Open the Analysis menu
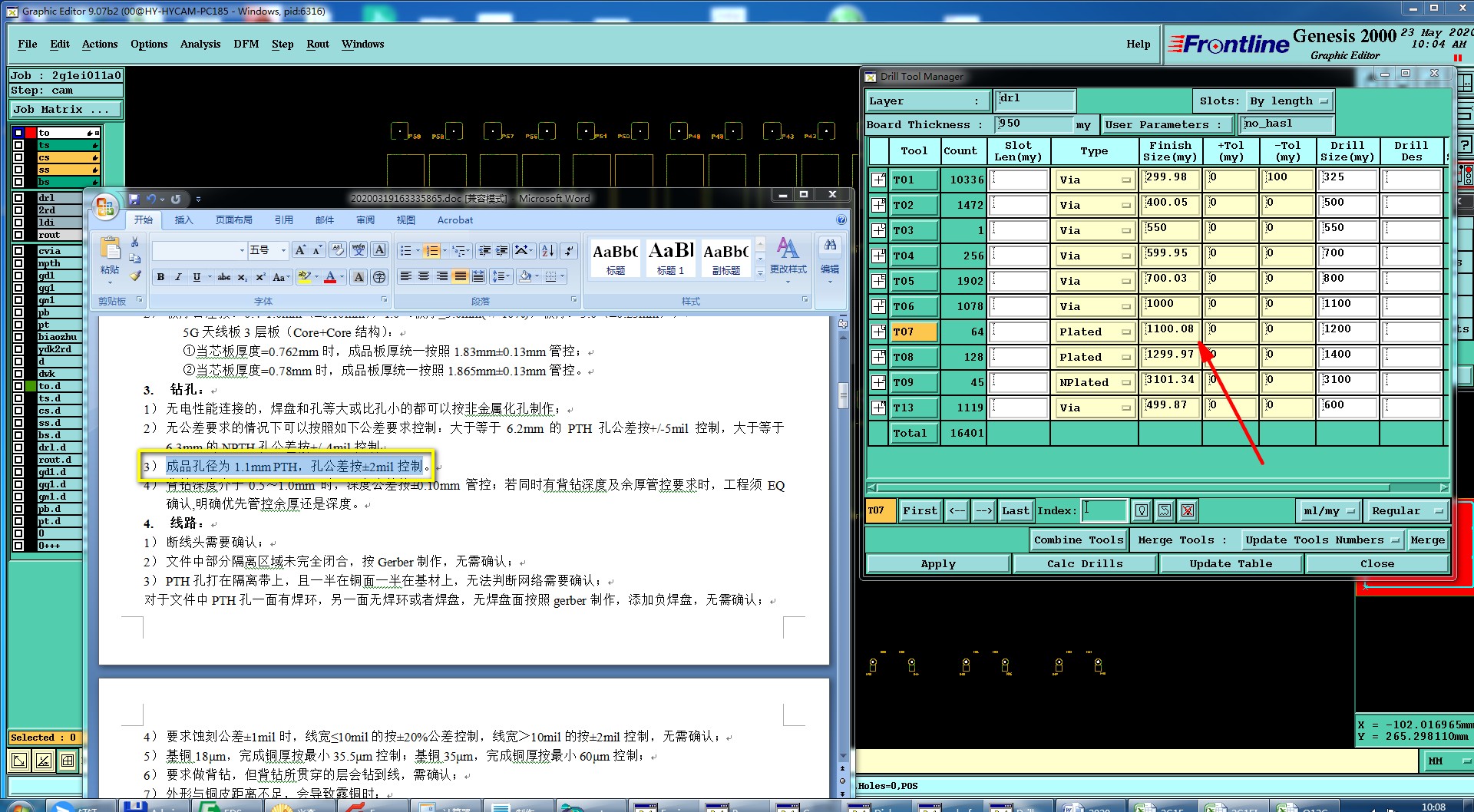The image size is (1474, 812). click(x=200, y=44)
